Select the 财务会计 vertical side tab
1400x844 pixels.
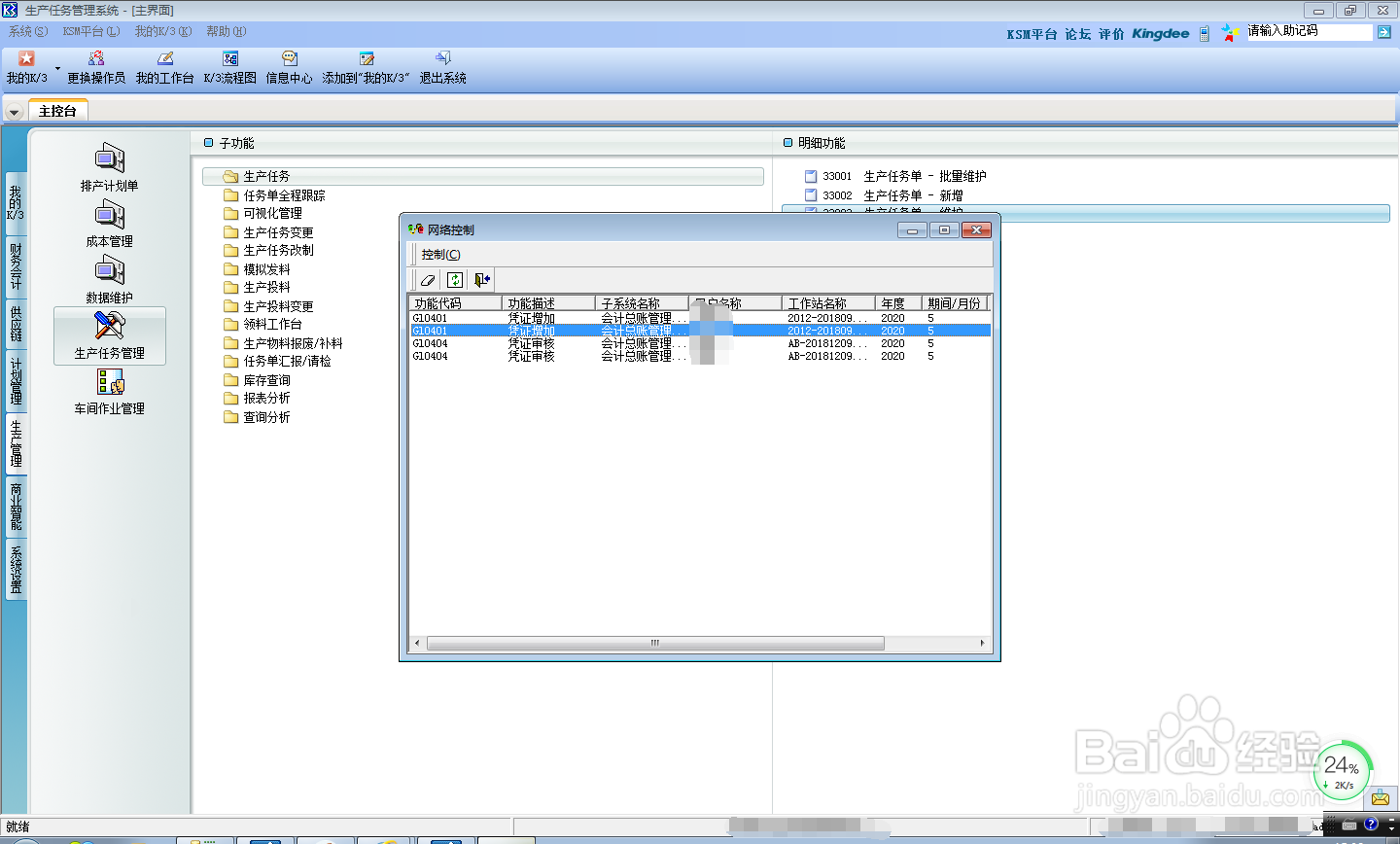tap(16, 265)
